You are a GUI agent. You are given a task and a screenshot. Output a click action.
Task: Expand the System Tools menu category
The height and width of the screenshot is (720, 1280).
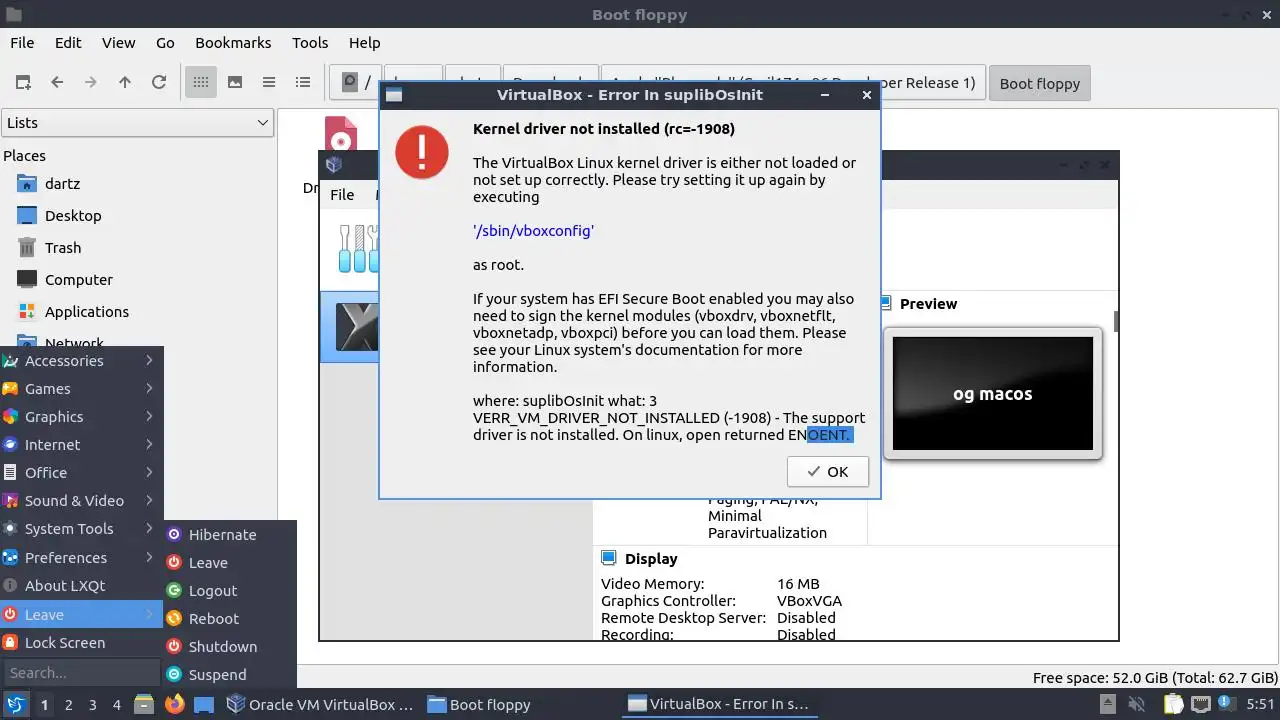point(81,529)
